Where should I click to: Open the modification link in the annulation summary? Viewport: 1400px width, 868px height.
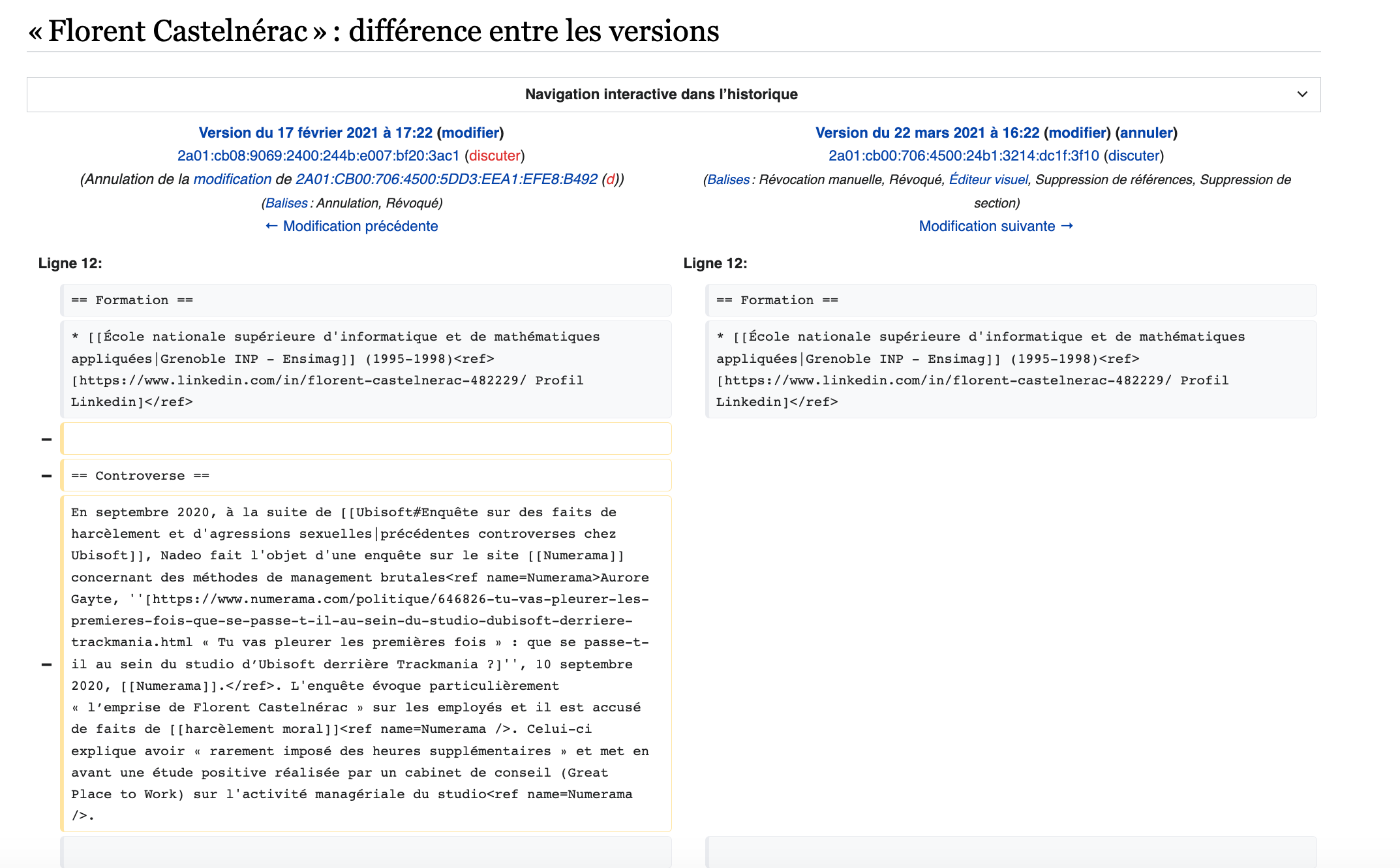[x=232, y=179]
